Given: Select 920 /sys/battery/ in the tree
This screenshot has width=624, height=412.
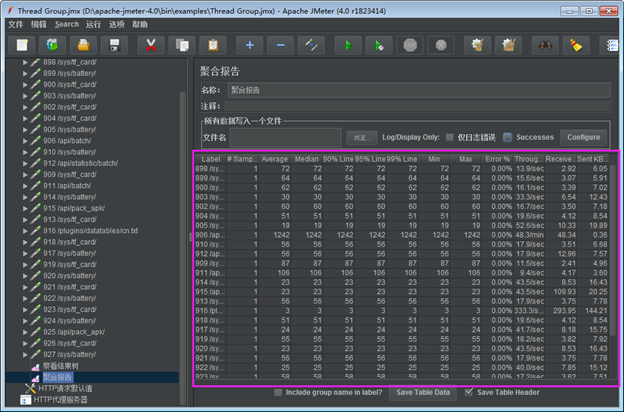Looking at the screenshot, I should click(x=69, y=276).
